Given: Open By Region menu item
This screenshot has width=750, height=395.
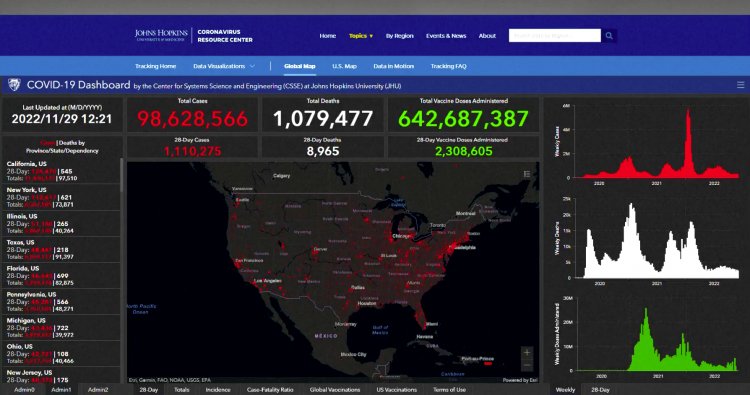Looking at the screenshot, I should [399, 36].
